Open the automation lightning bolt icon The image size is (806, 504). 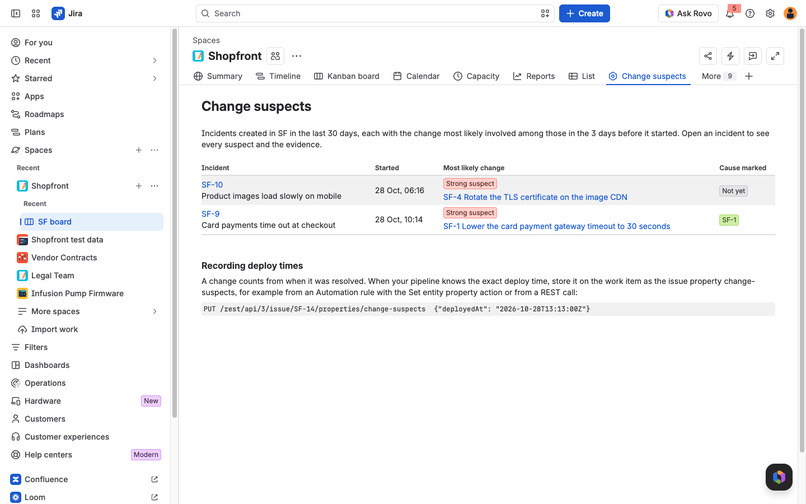(730, 56)
